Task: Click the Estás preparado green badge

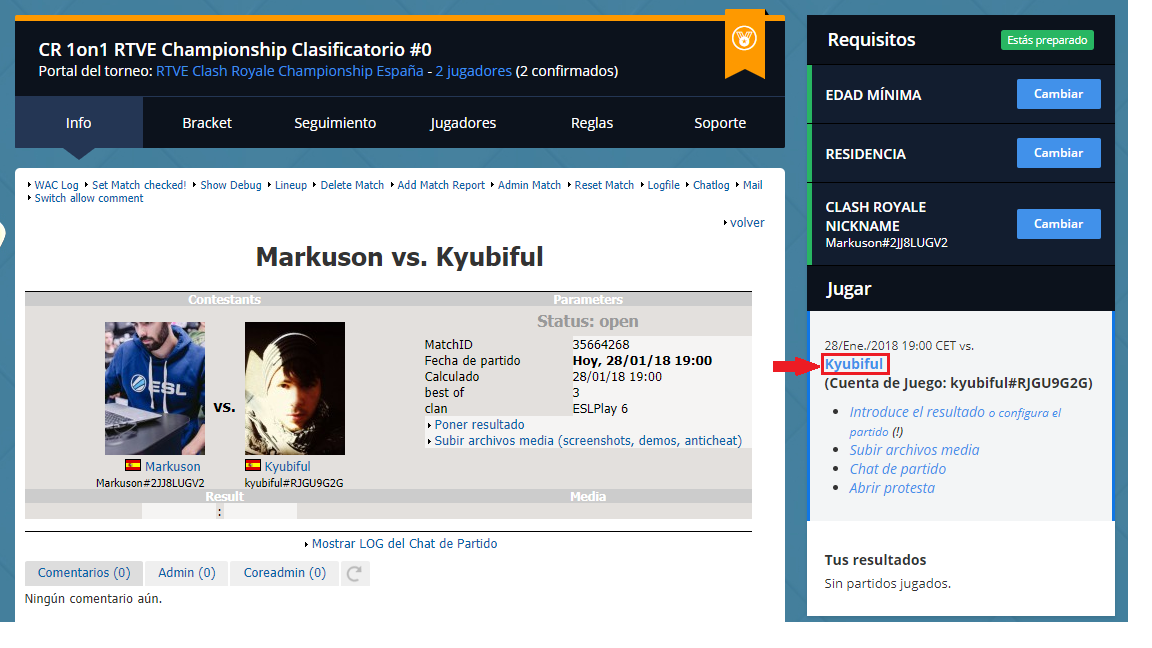Action: [x=1047, y=40]
